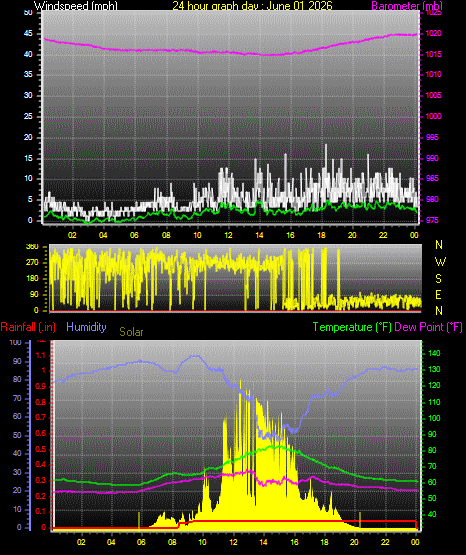The image size is (466, 555).
Task: Click the '140' temperature axis value
Action: [x=434, y=353]
